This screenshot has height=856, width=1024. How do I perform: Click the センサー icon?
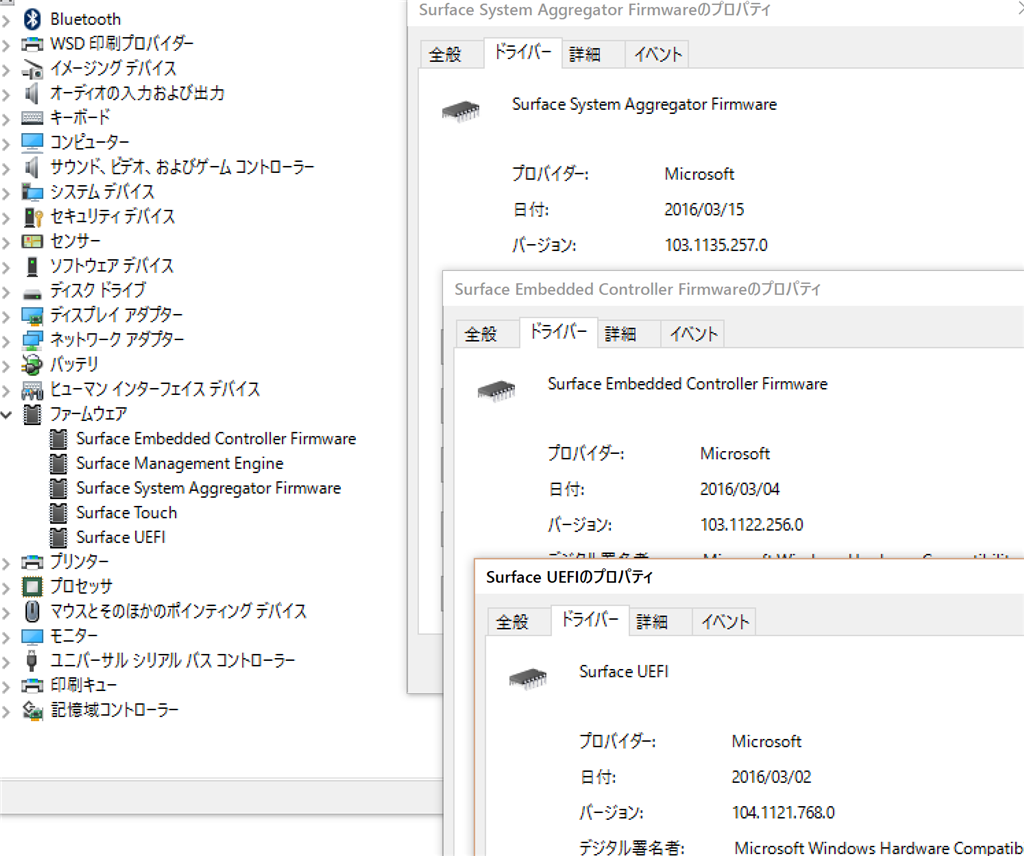(x=32, y=242)
